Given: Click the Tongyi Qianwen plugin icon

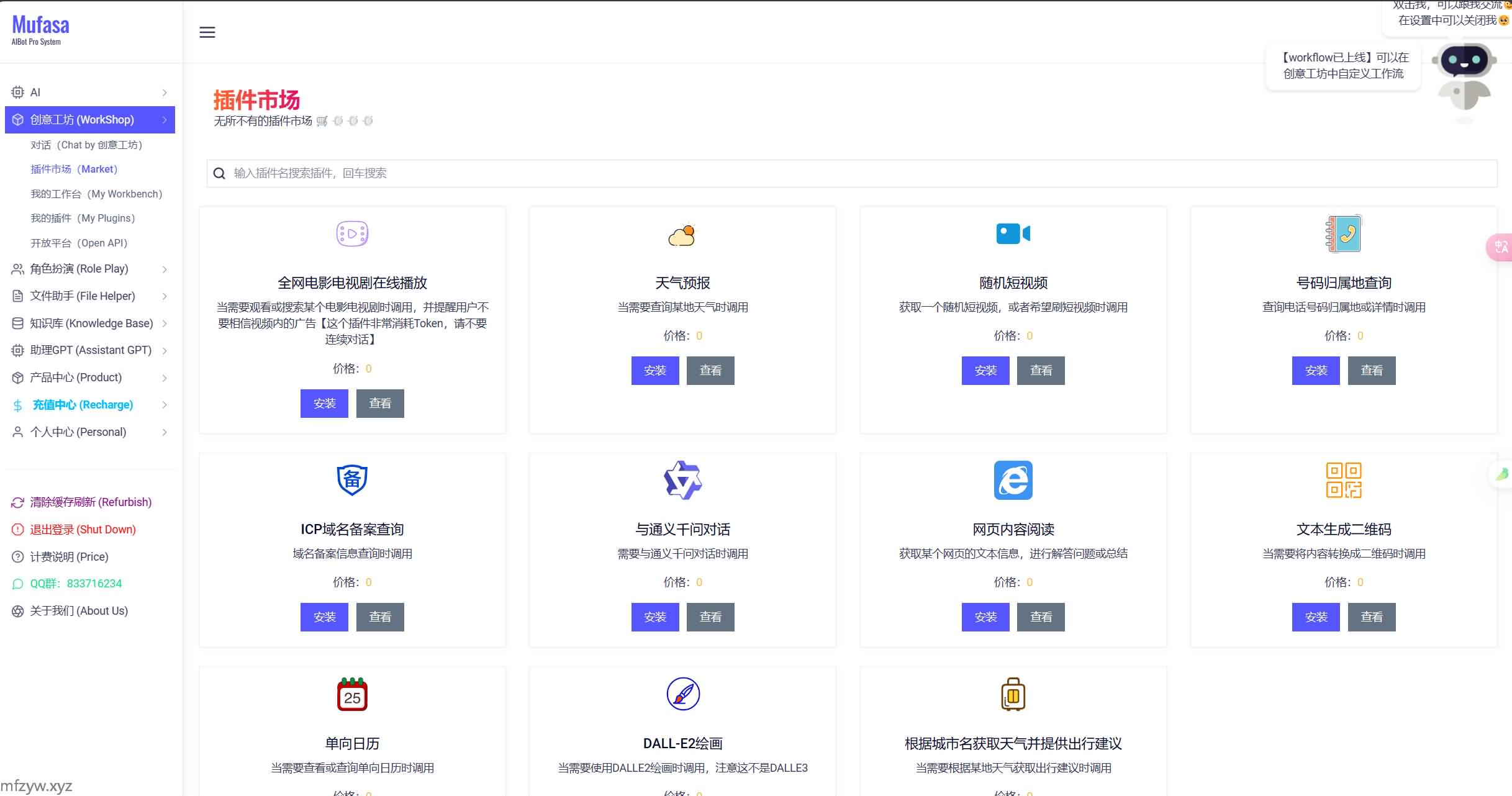Looking at the screenshot, I should pos(682,479).
